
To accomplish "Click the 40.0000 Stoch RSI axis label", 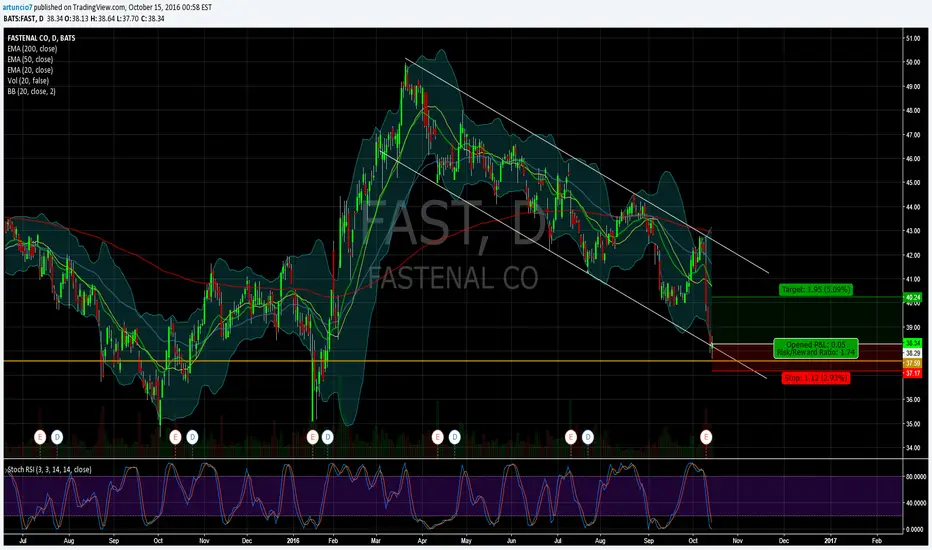I will click(x=915, y=503).
